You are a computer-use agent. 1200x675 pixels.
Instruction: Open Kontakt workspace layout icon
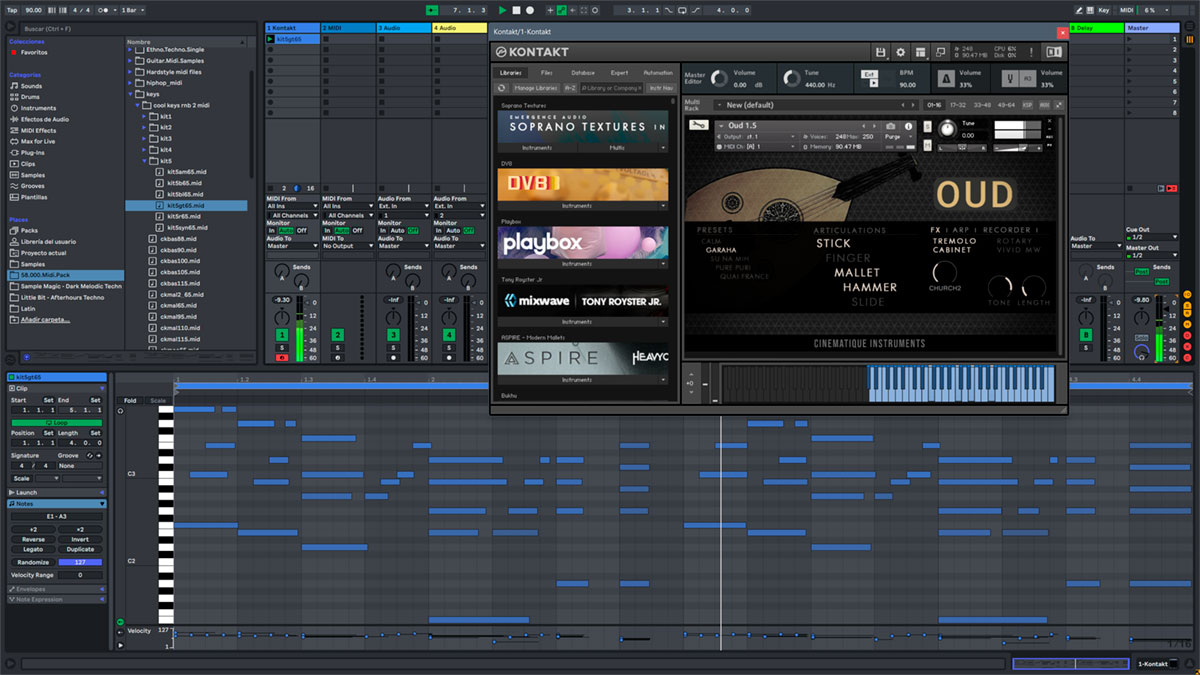919,52
